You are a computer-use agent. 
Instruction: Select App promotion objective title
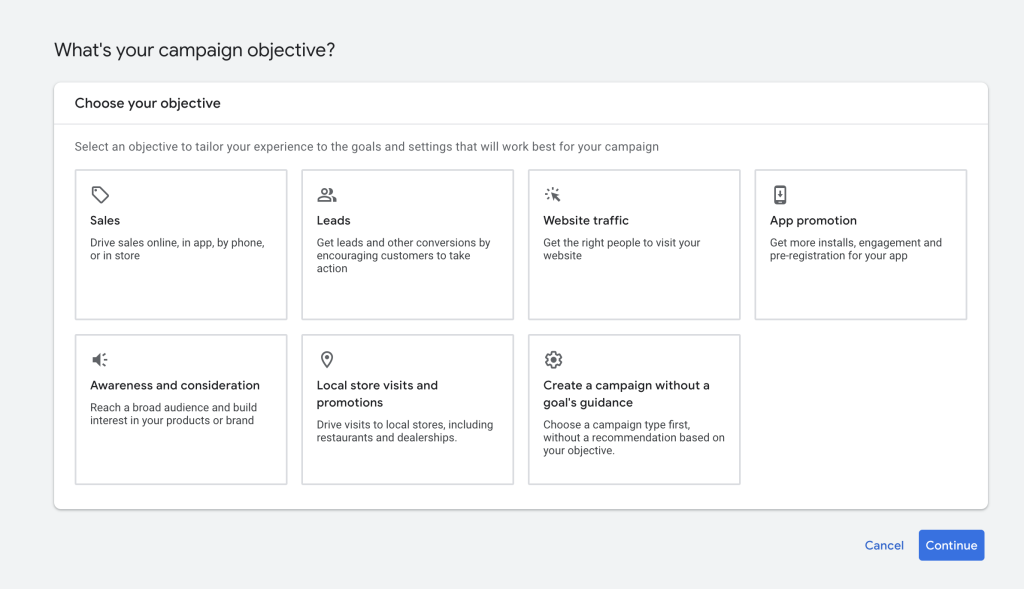[813, 221]
